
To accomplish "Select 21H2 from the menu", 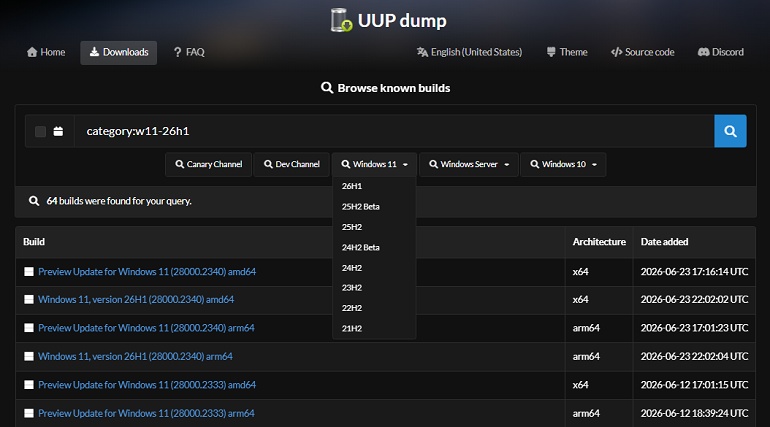I will pyautogui.click(x=374, y=328).
